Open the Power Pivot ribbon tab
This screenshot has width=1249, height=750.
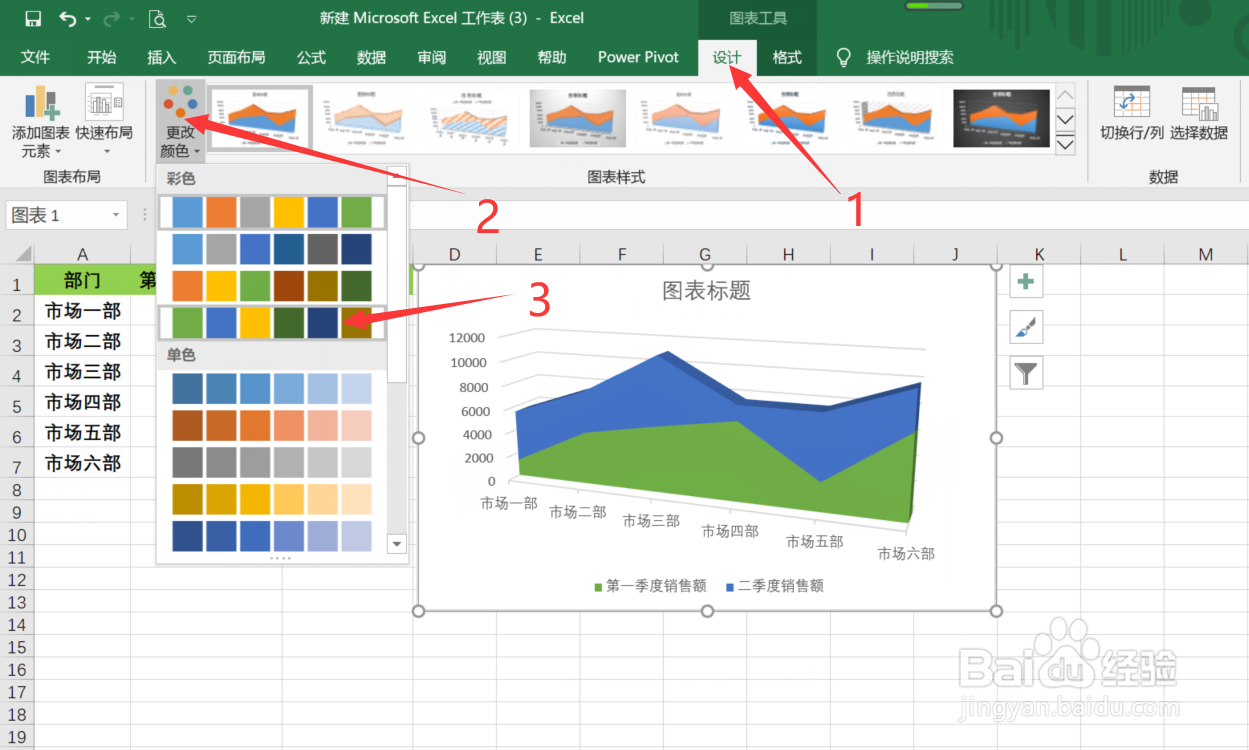pyautogui.click(x=637, y=57)
